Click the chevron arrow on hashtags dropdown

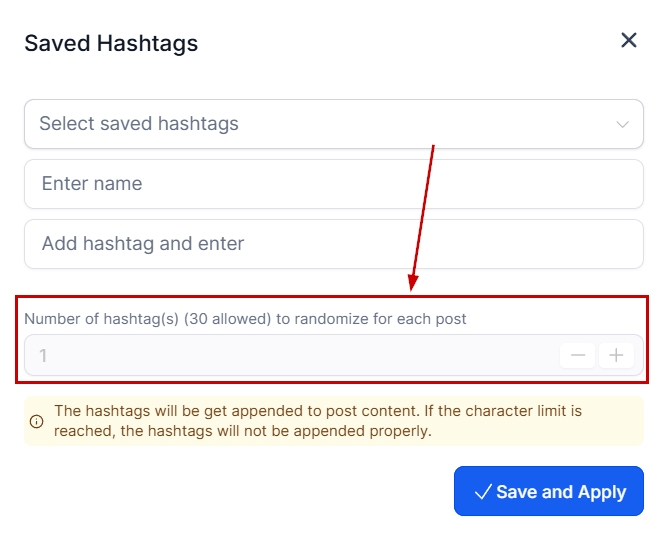[623, 125]
